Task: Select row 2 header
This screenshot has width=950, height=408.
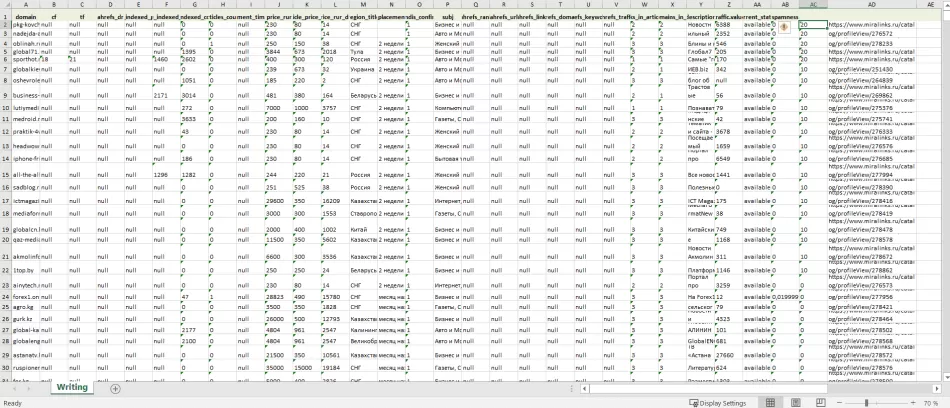Action: pos(5,26)
